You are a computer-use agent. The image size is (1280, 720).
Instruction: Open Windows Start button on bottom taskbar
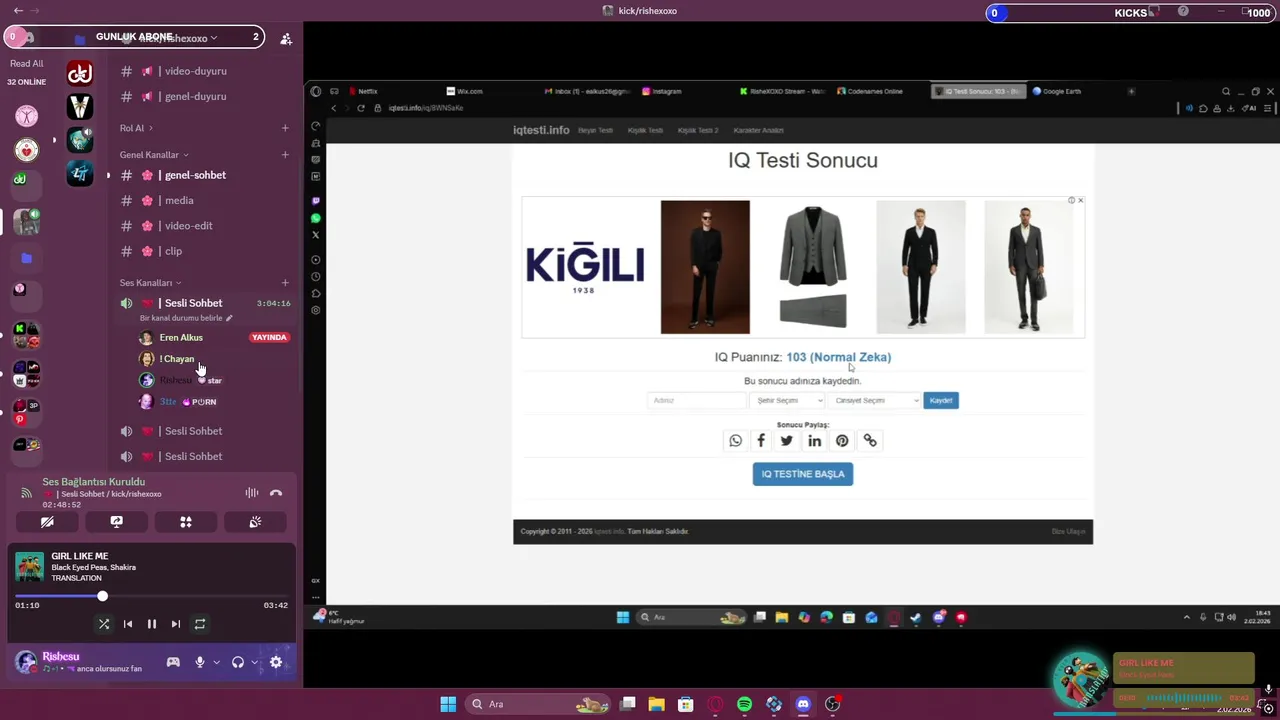click(x=448, y=705)
